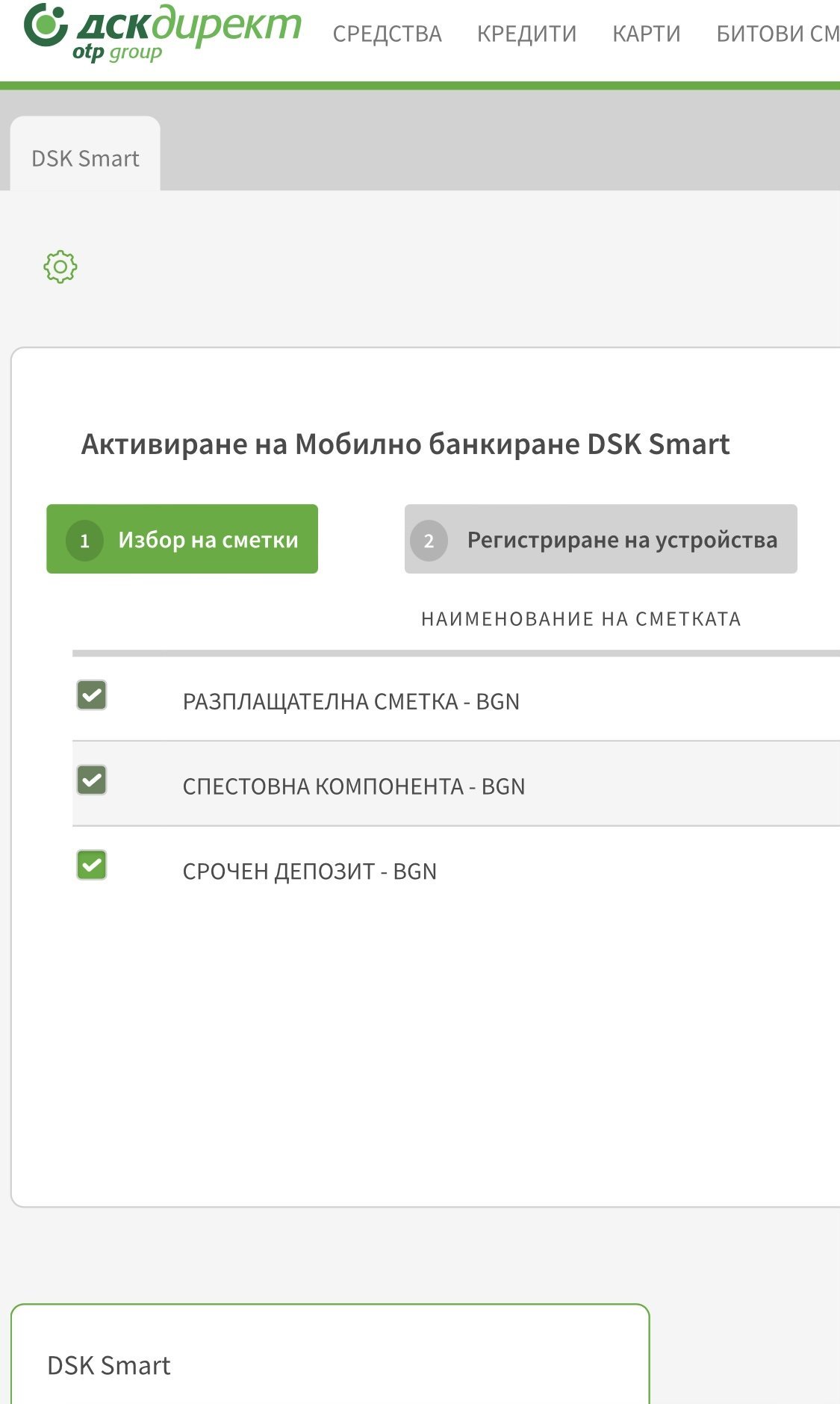840x1404 pixels.
Task: Open the БИТОВИ СМЕТКИ menu item
Action: click(x=777, y=34)
